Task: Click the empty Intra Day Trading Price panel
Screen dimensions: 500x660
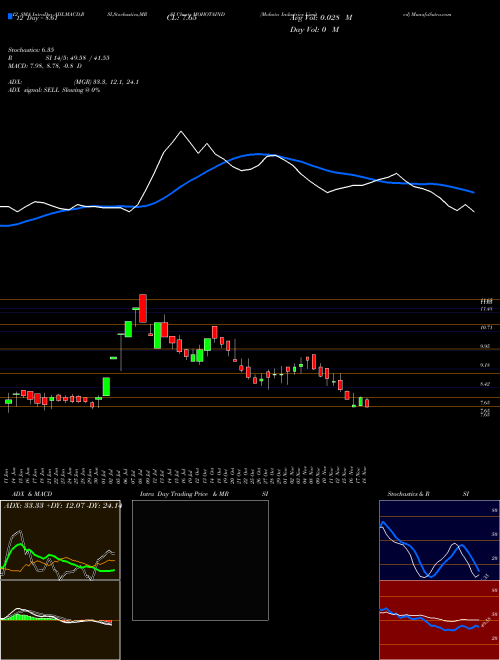Action: 200,560
